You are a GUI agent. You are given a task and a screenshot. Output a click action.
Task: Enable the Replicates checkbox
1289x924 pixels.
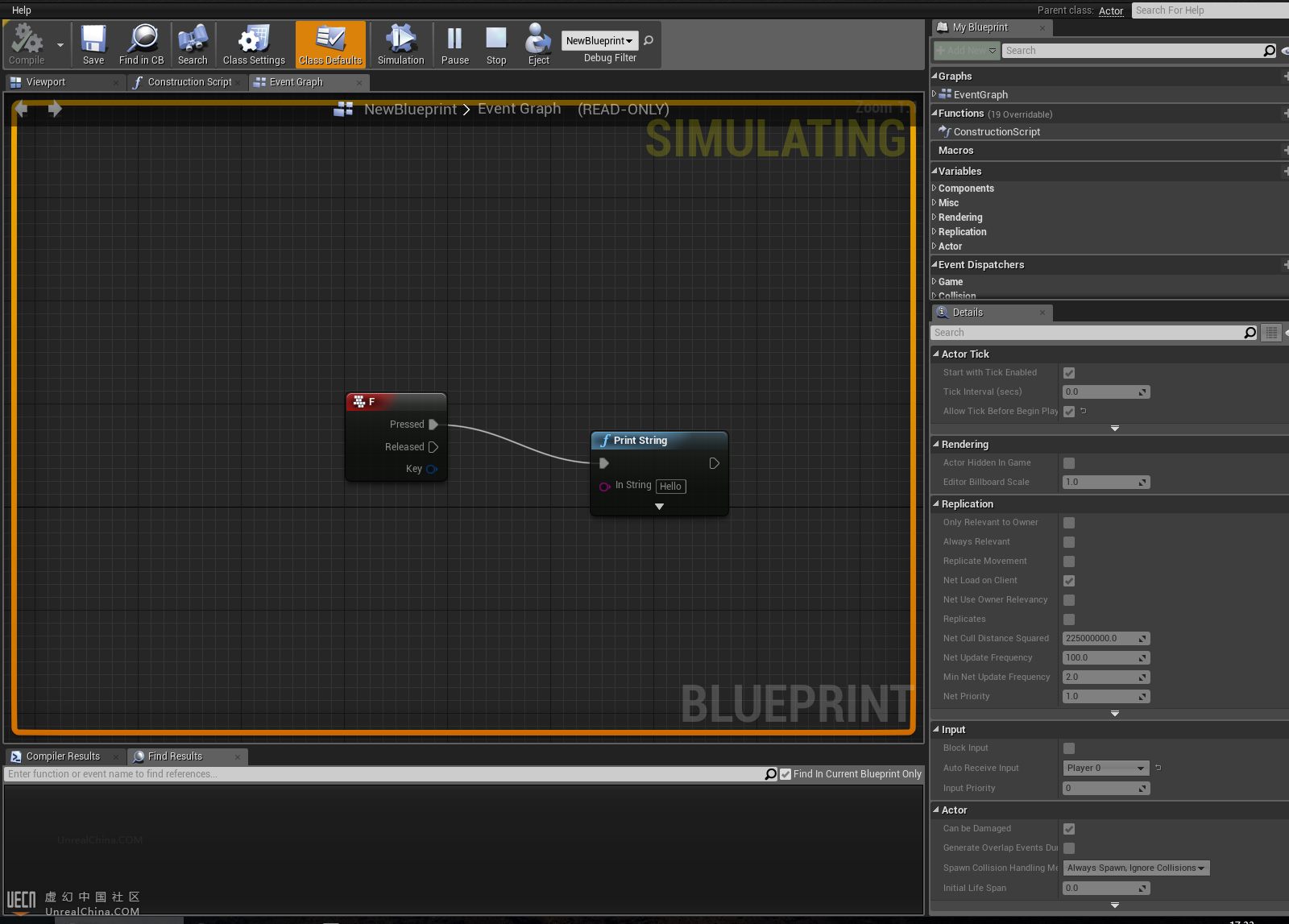click(1069, 619)
